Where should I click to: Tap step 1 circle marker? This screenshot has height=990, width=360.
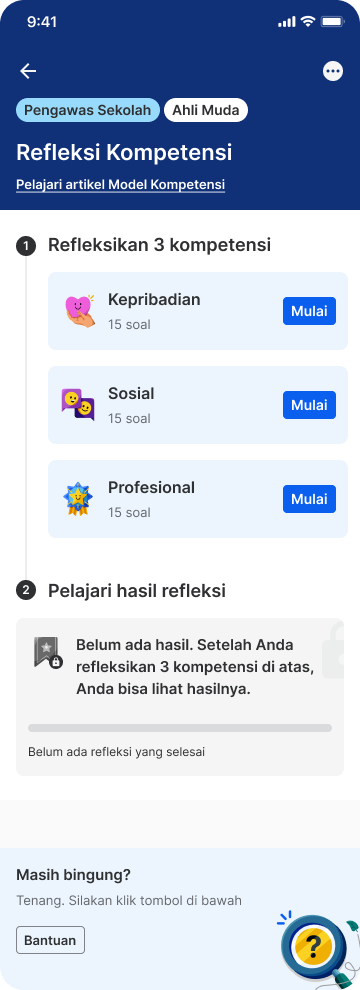[x=26, y=245]
